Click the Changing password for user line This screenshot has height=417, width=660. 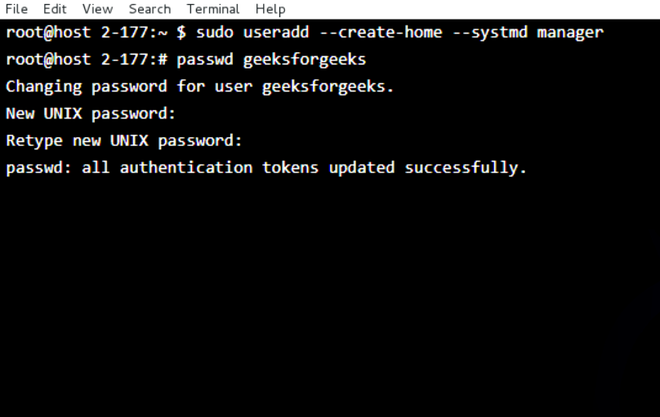(200, 87)
